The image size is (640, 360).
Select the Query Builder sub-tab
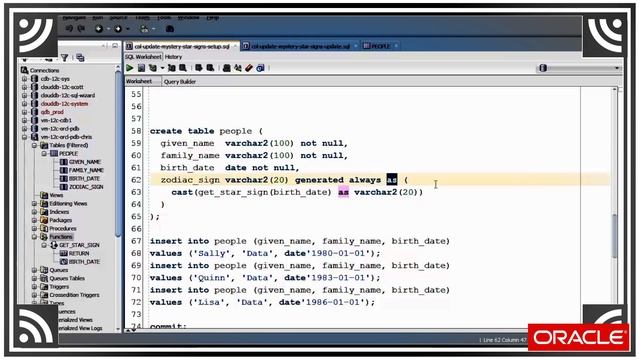pos(180,82)
